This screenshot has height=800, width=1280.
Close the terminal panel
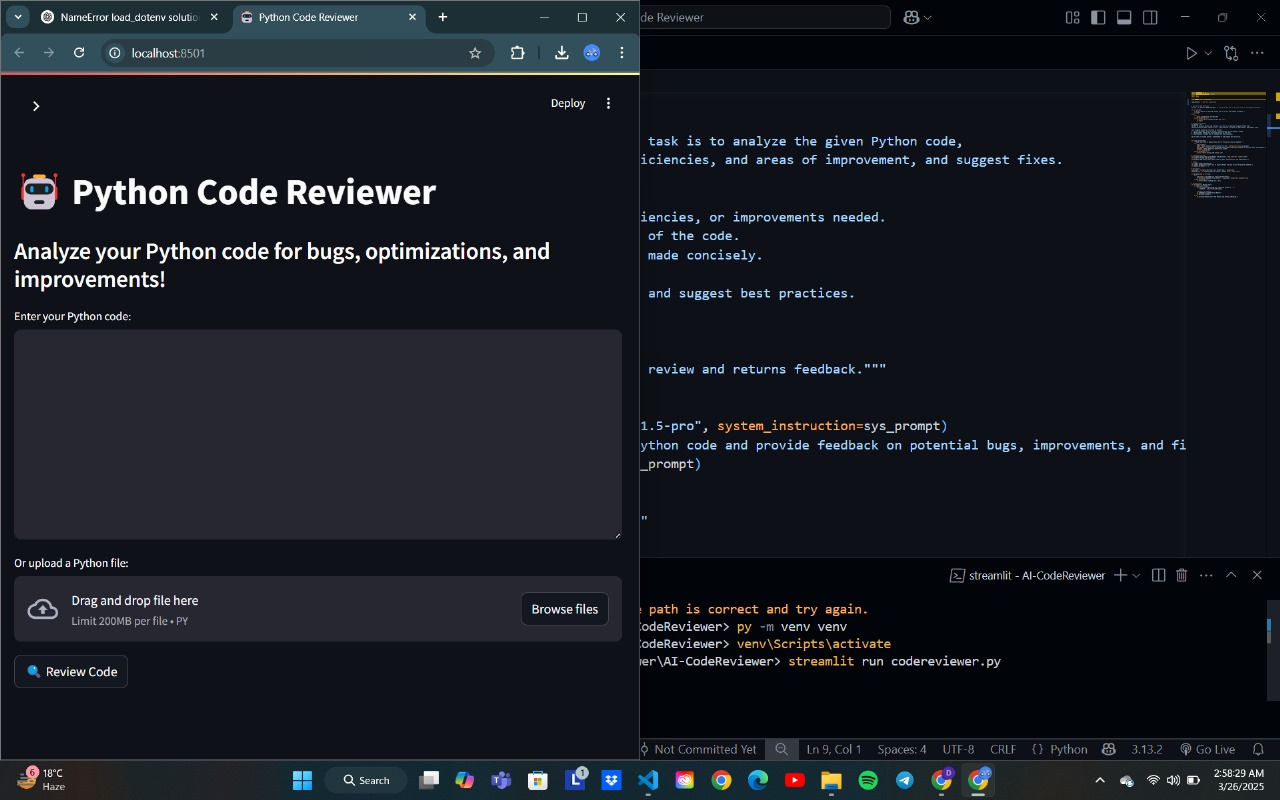click(x=1257, y=575)
